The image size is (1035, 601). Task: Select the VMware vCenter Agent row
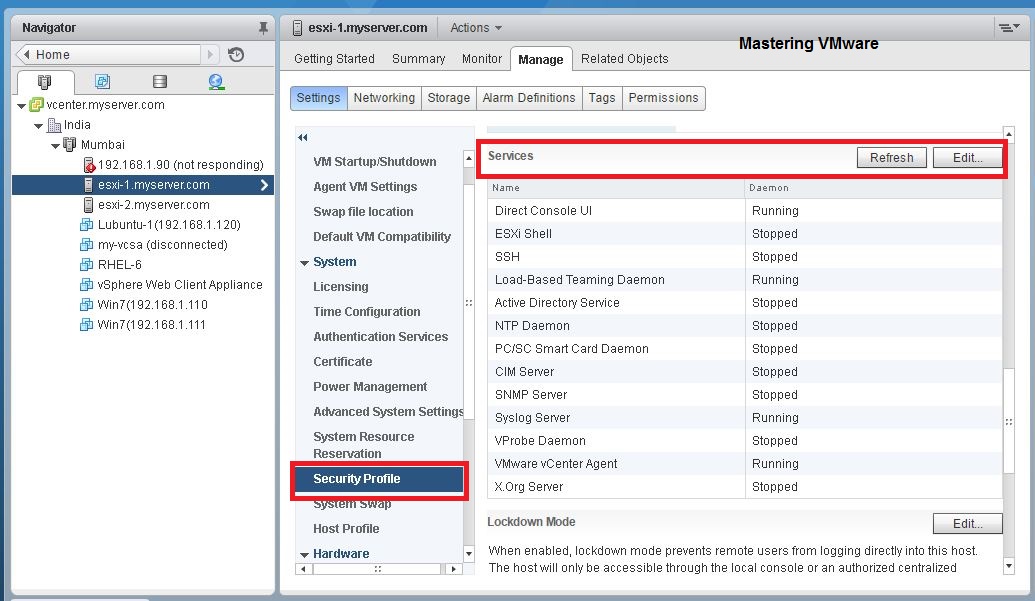pyautogui.click(x=745, y=464)
